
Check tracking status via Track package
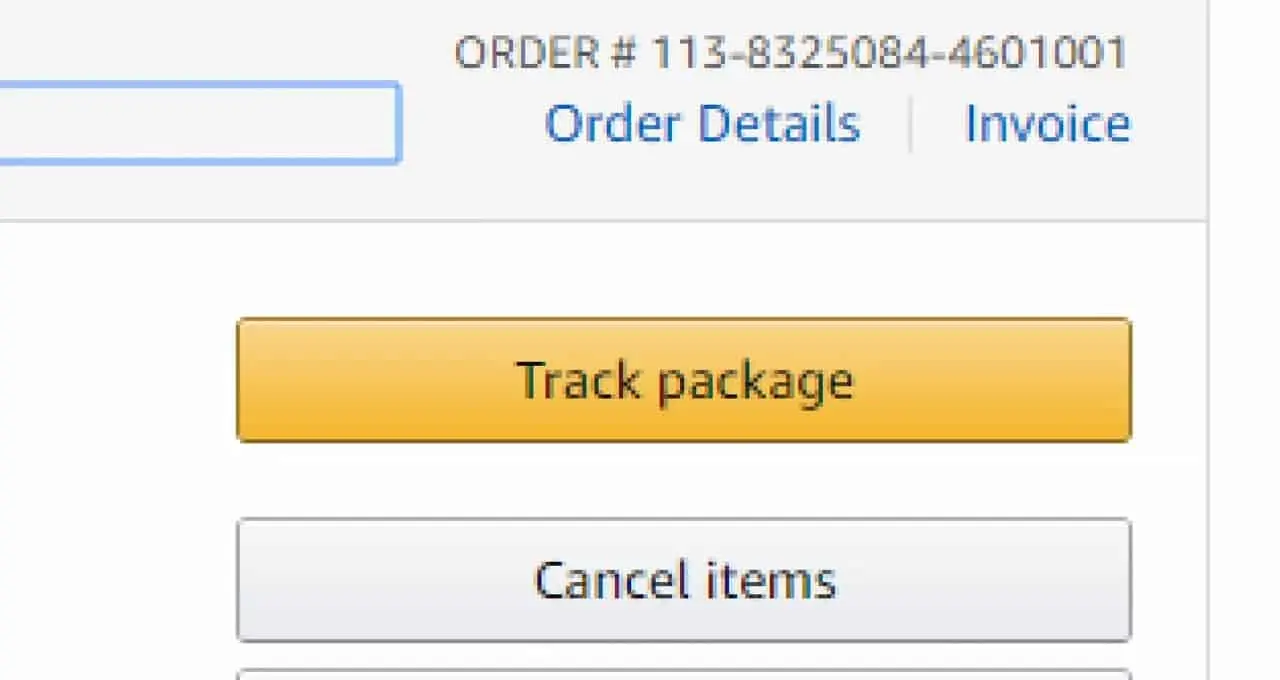[x=683, y=380]
